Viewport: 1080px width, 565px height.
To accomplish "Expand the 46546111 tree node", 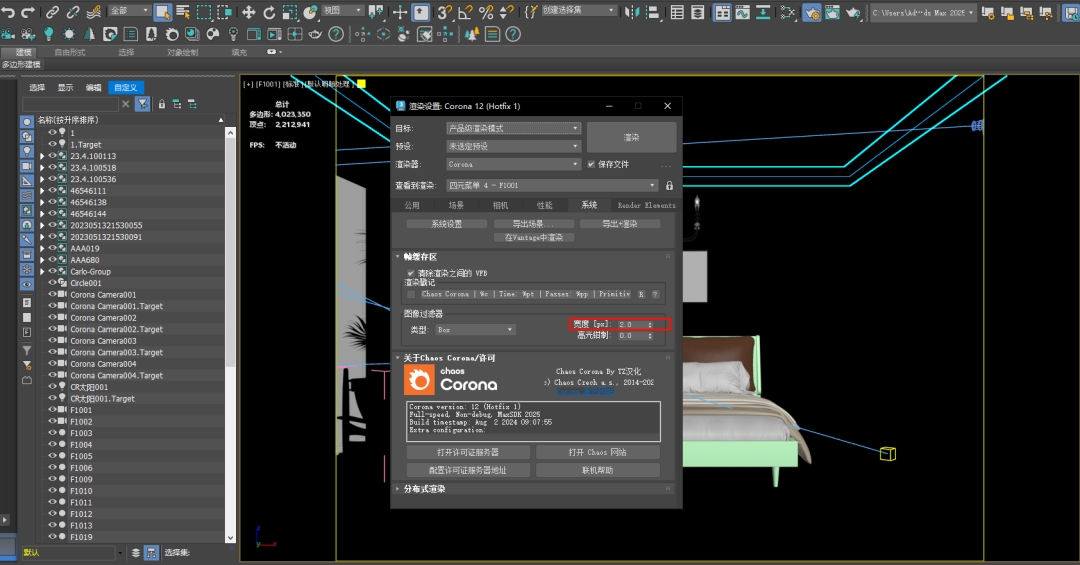I will [x=42, y=191].
